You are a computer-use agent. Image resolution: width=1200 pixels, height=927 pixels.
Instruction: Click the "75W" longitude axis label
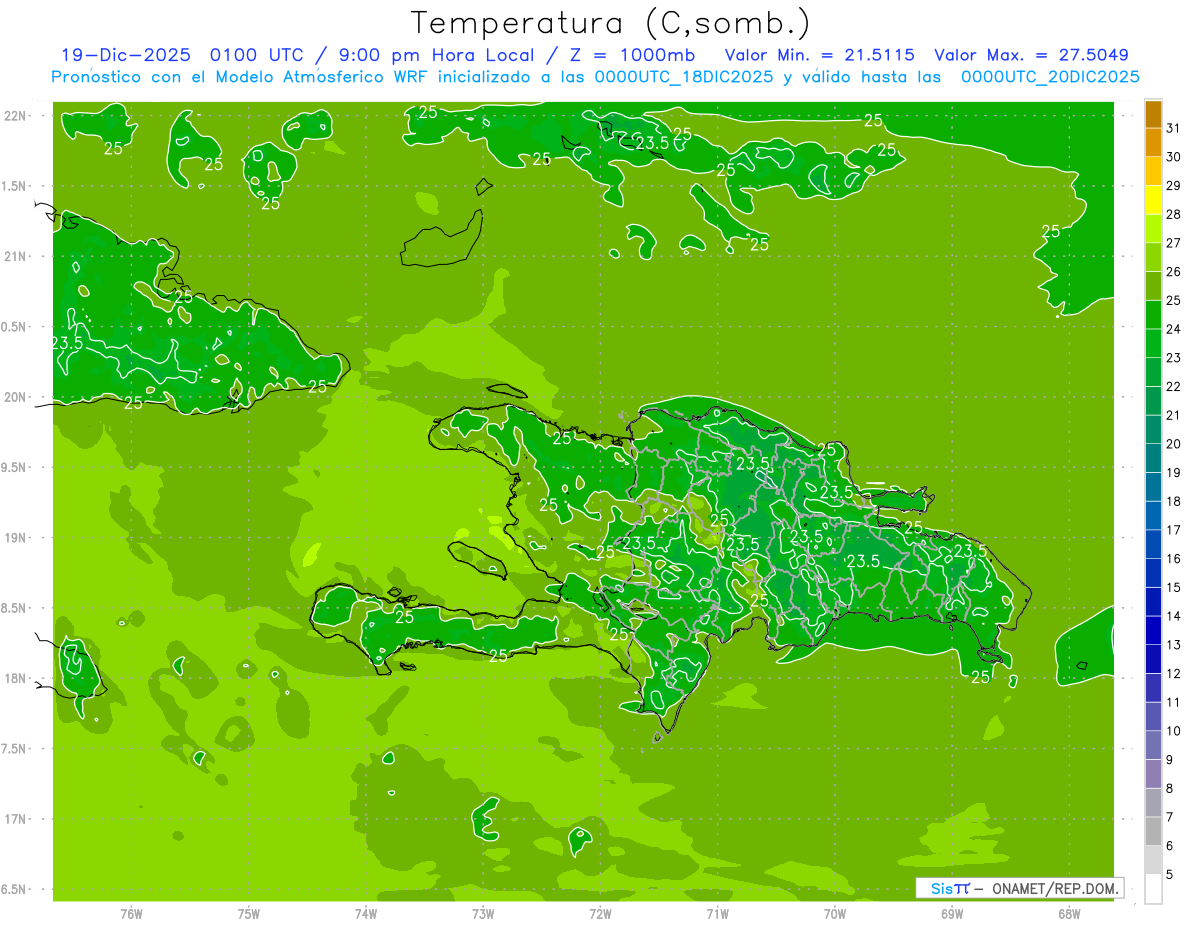(249, 914)
